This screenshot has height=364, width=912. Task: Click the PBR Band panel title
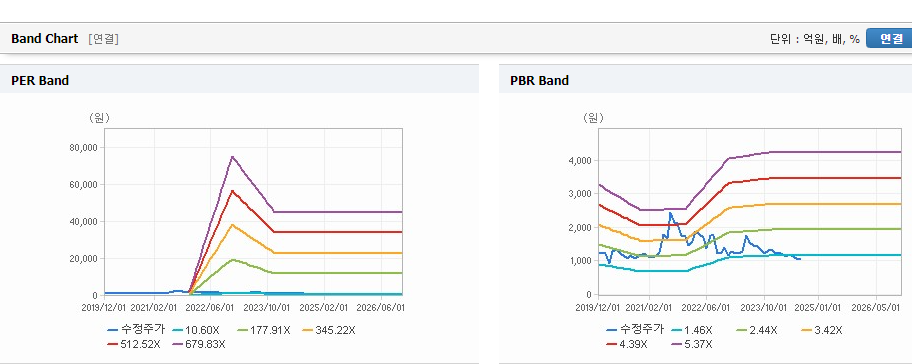(539, 81)
